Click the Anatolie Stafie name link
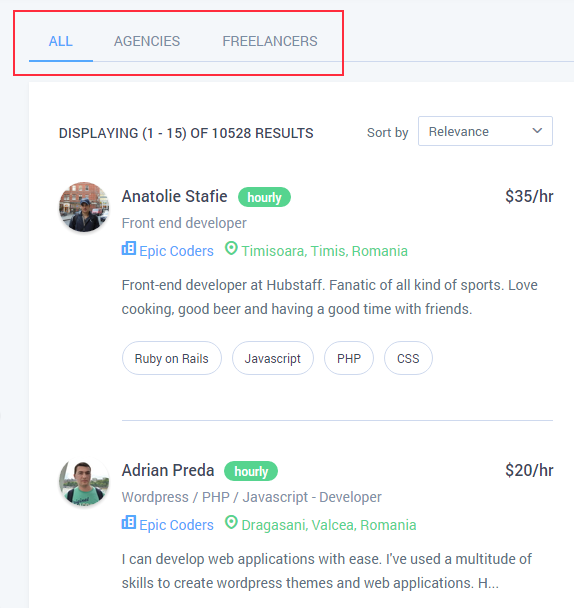The width and height of the screenshot is (574, 608). tap(174, 196)
